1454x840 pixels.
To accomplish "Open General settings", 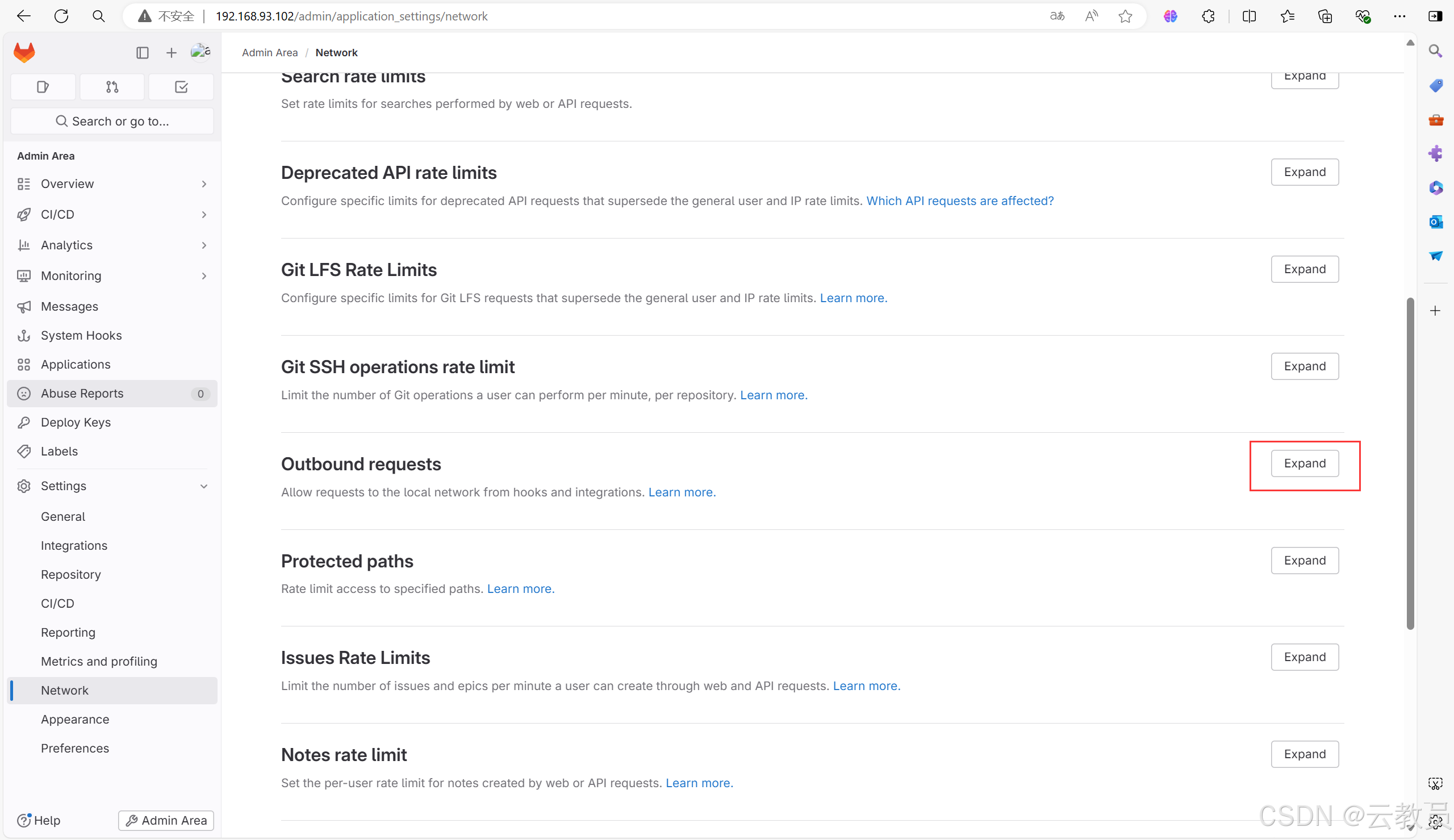I will pyautogui.click(x=112, y=516).
